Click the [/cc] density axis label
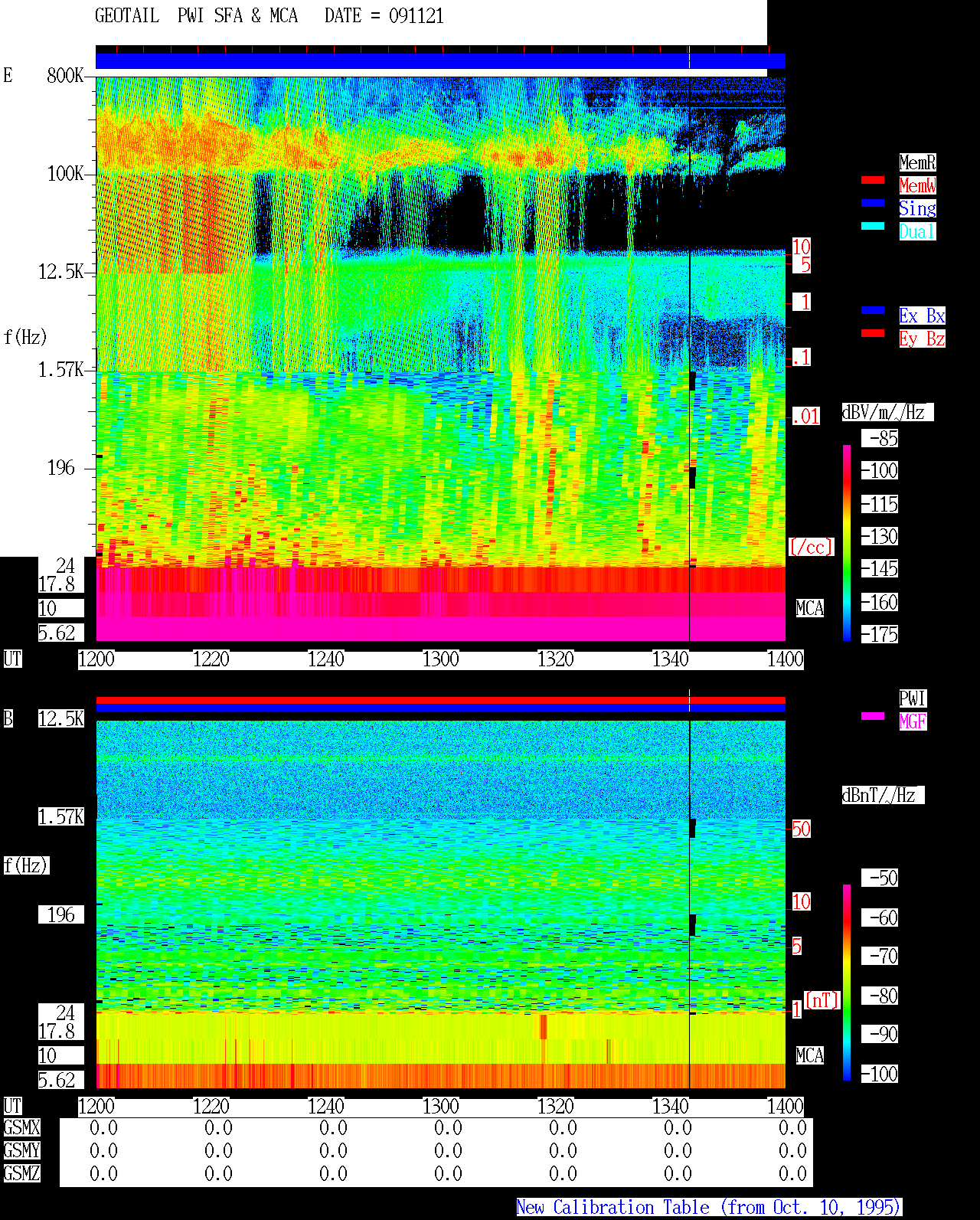Viewport: 980px width, 1220px height. pyautogui.click(x=811, y=548)
